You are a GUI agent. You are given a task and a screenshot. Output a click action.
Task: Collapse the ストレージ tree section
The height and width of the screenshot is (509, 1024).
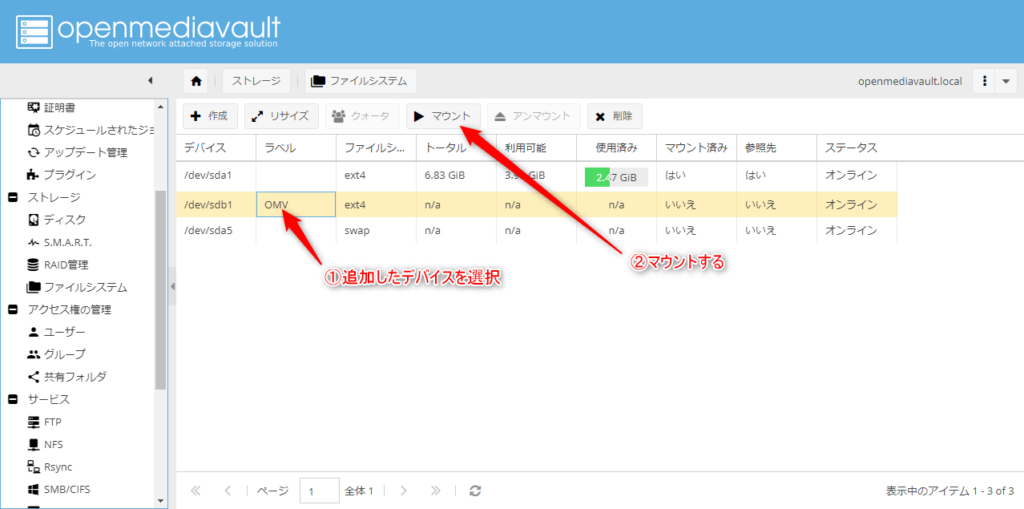13,197
